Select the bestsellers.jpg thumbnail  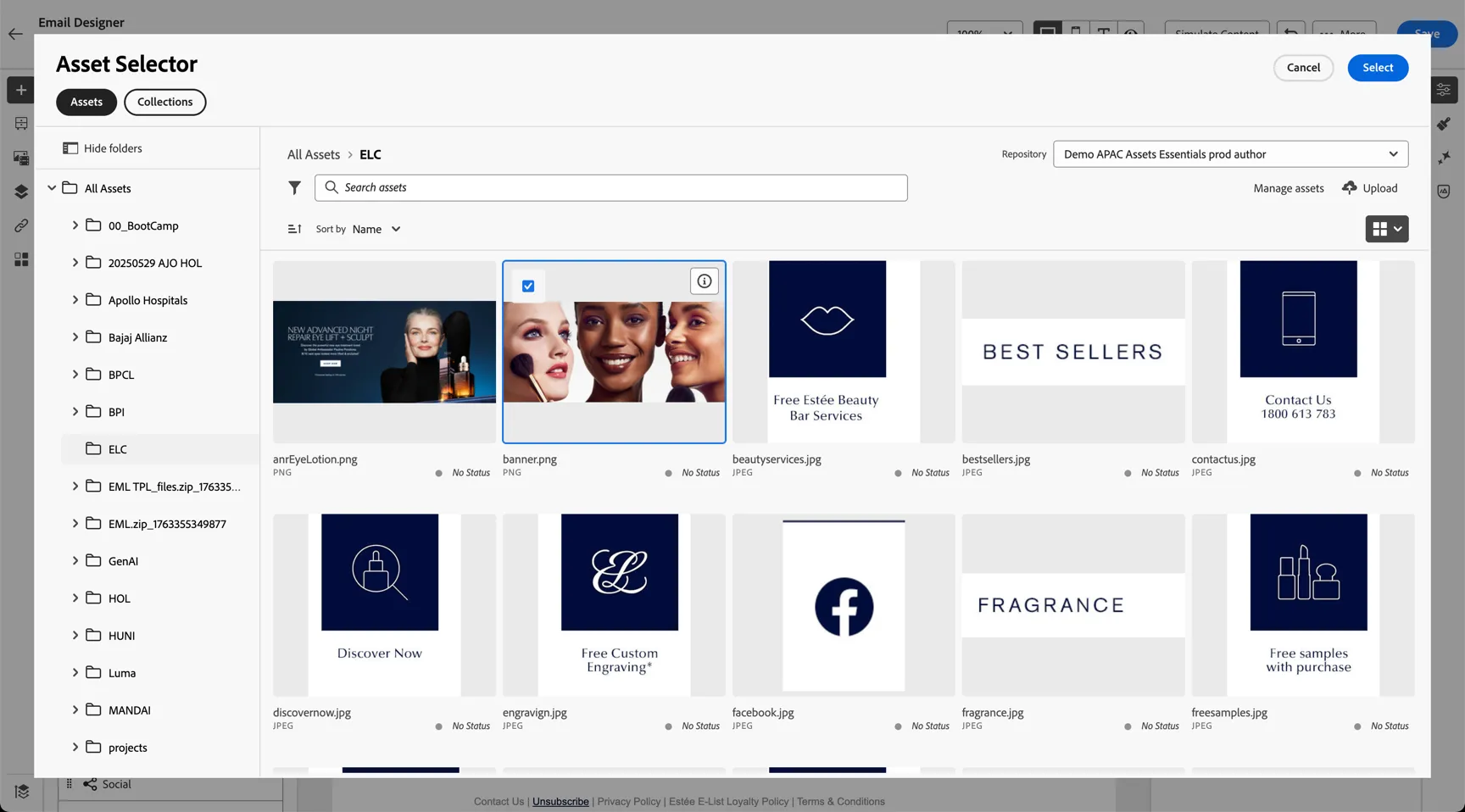pyautogui.click(x=1072, y=352)
